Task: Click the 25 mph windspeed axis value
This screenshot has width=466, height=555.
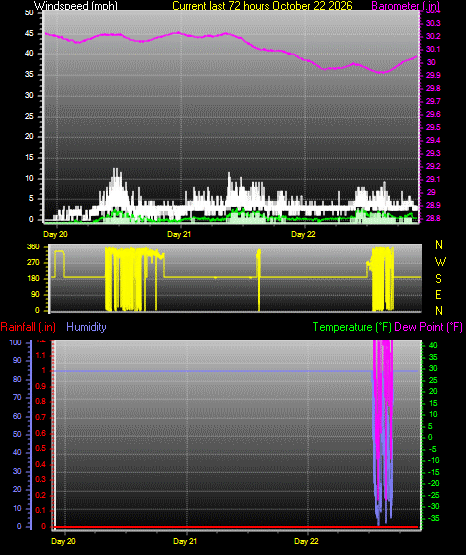Action: coord(29,116)
